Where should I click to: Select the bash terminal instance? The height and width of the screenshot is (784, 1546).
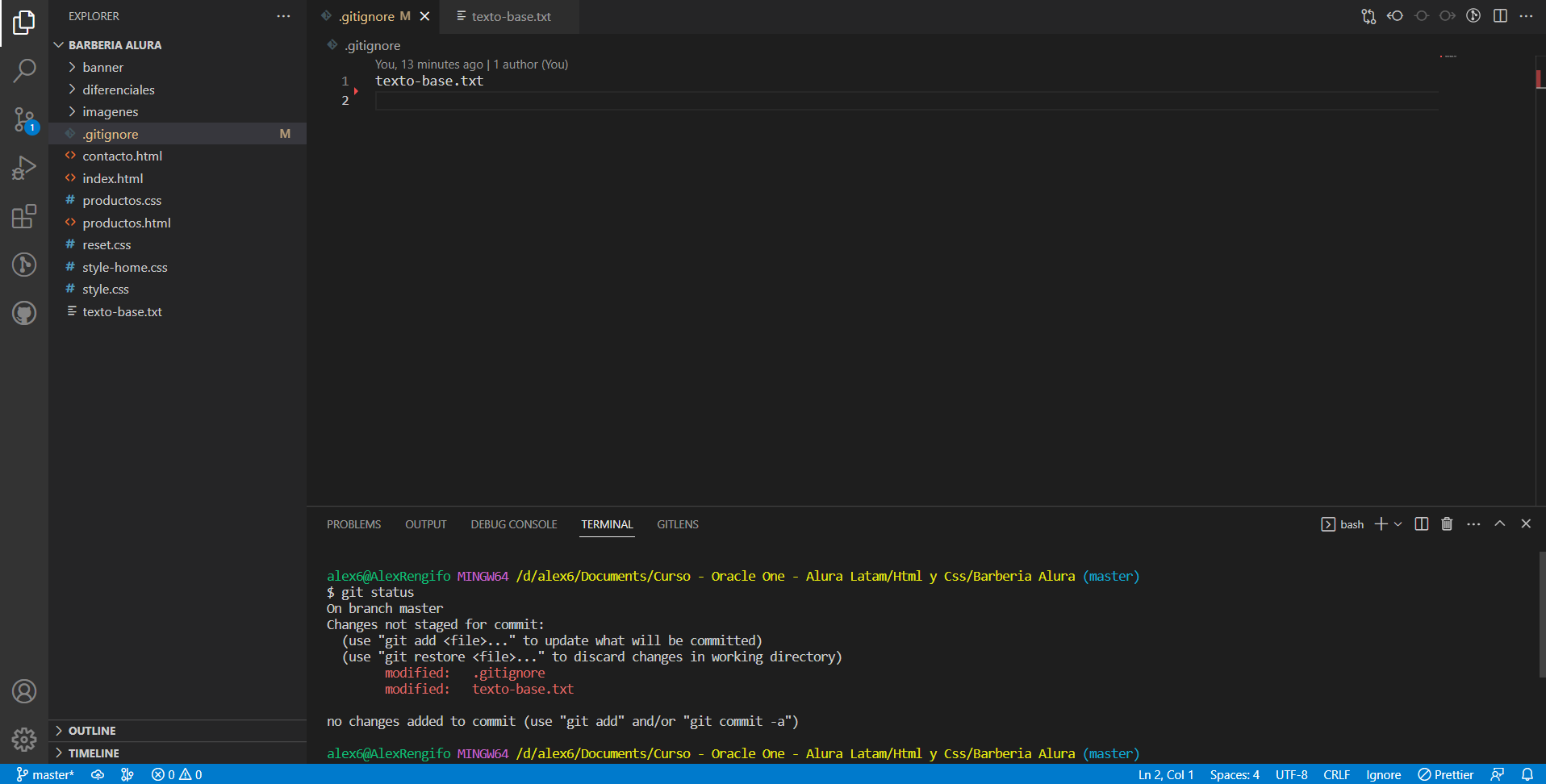[1343, 524]
